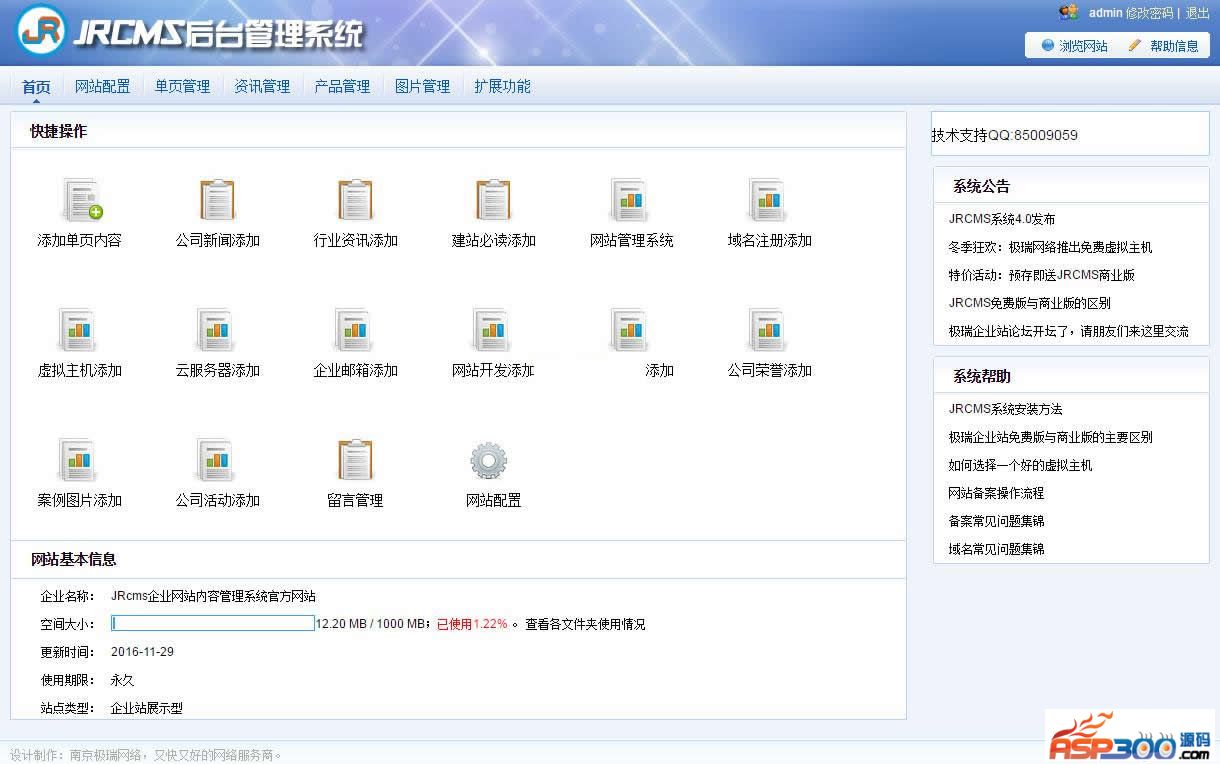Click the 公司新闻添加 clipboard icon
Screen dimensions: 1220x764
pyautogui.click(x=217, y=200)
